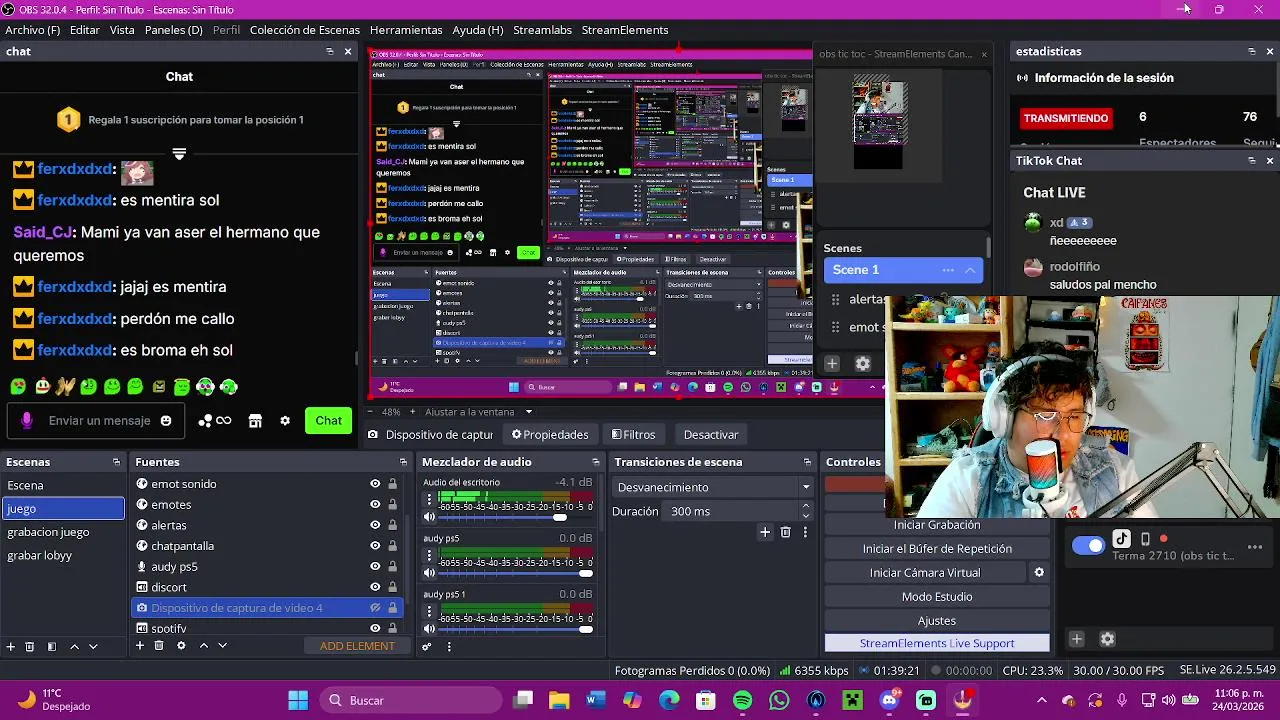Open Propiedades of selected source
Screen dimensions: 1280x720
pos(550,435)
